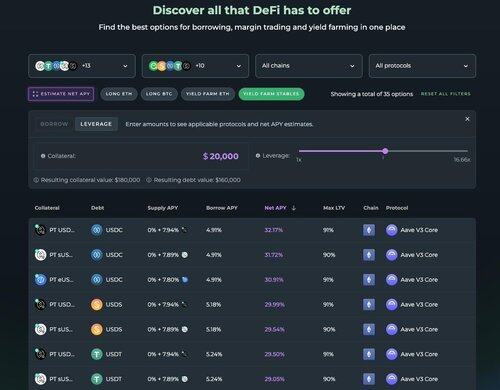This screenshot has width=500, height=390.
Task: Click USDC icon in 31.72% row
Action: tap(97, 255)
